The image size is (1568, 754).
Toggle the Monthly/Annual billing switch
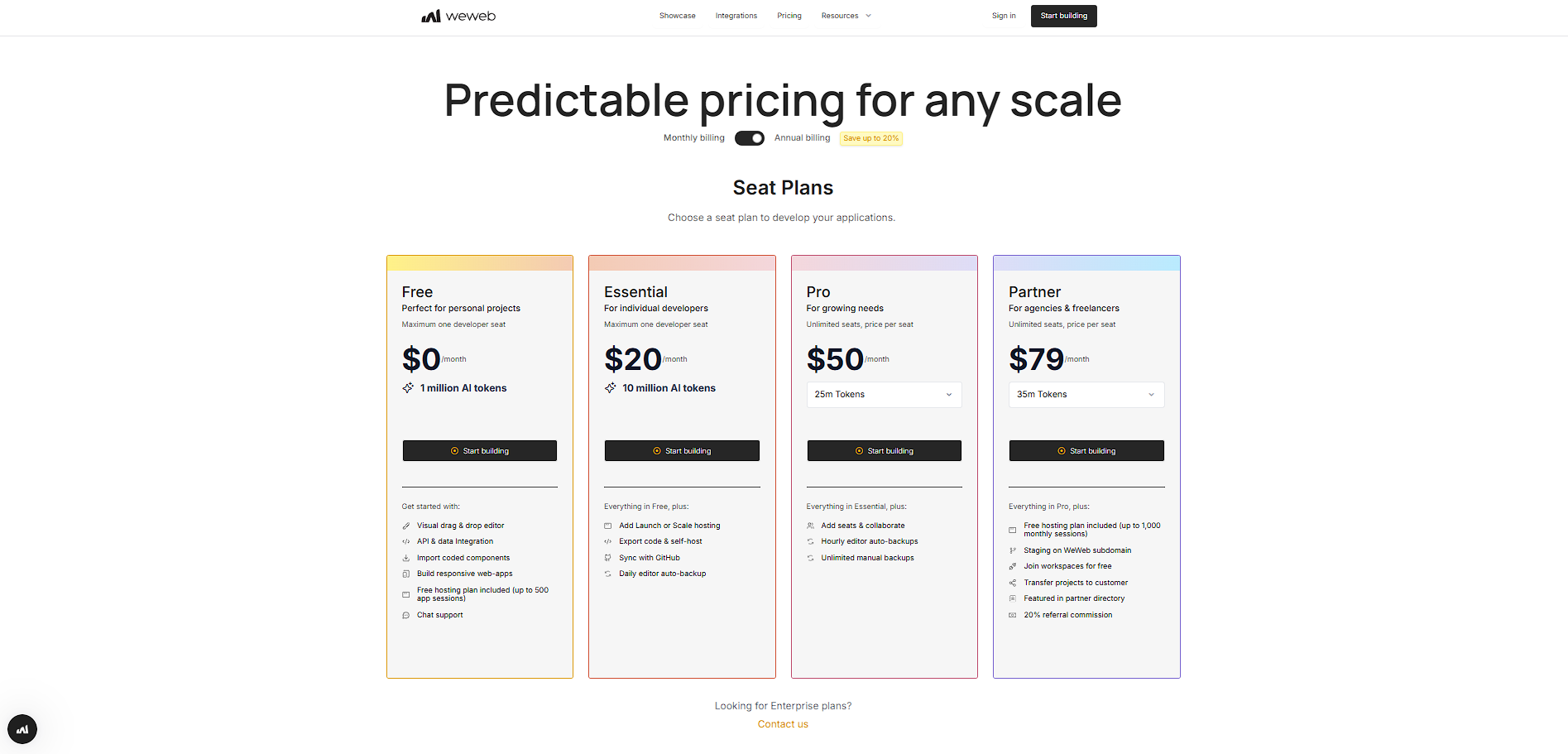[x=750, y=138]
